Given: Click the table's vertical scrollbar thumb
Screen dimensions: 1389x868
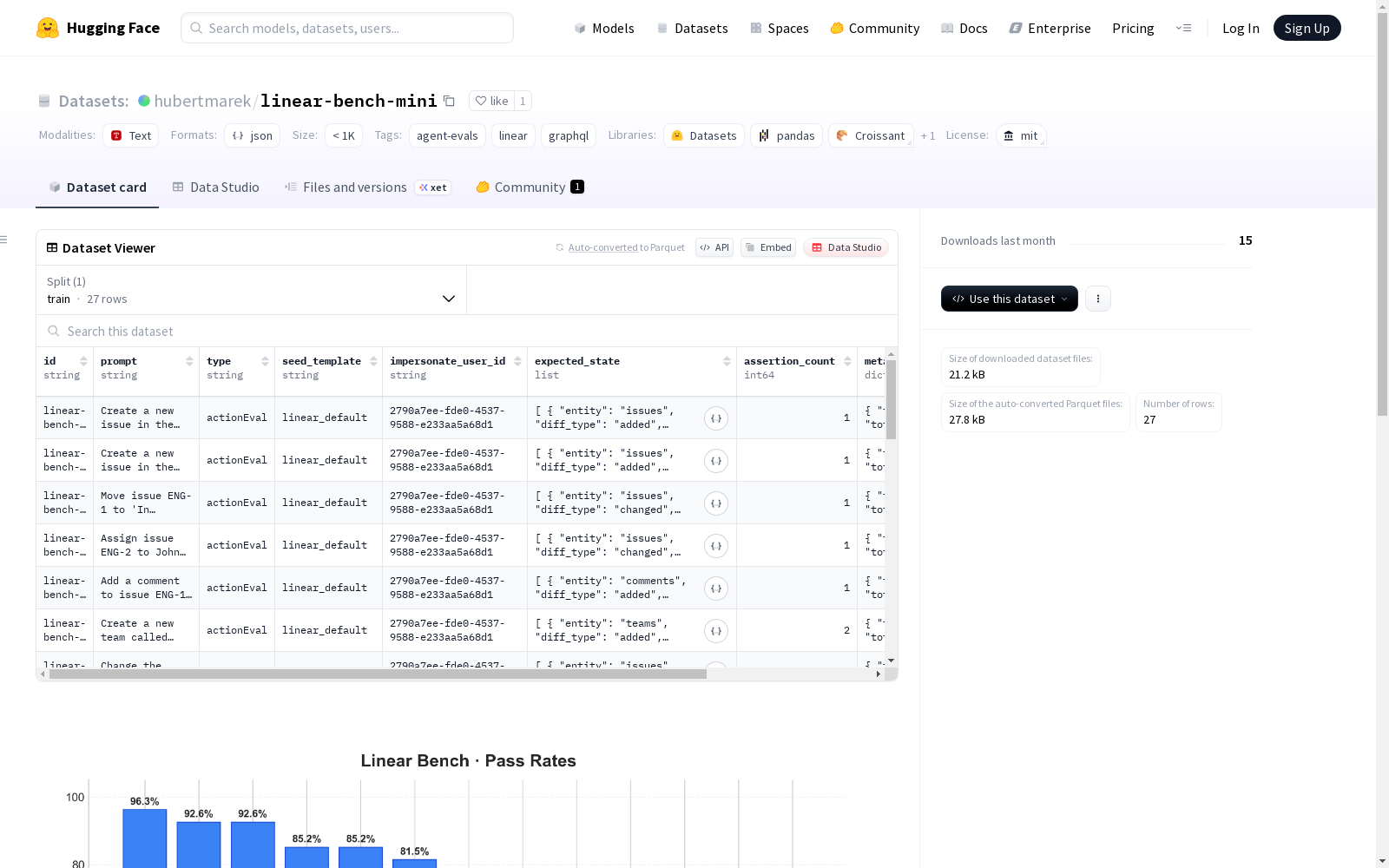Looking at the screenshot, I should pyautogui.click(x=891, y=399).
